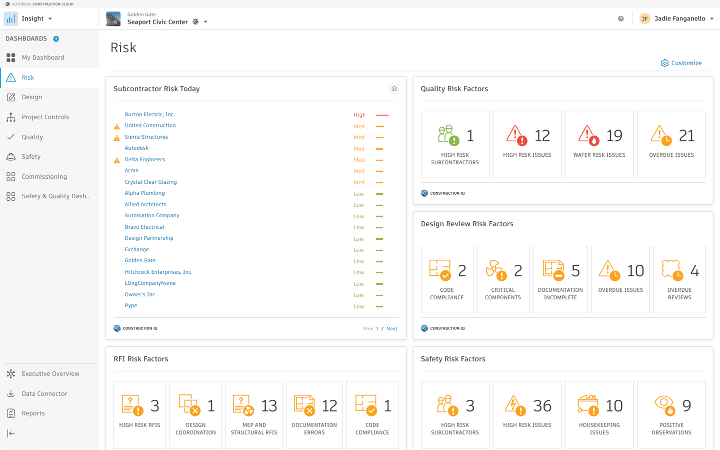The image size is (720, 450).
Task: Collapse the left sidebar panel
Action: (10, 433)
